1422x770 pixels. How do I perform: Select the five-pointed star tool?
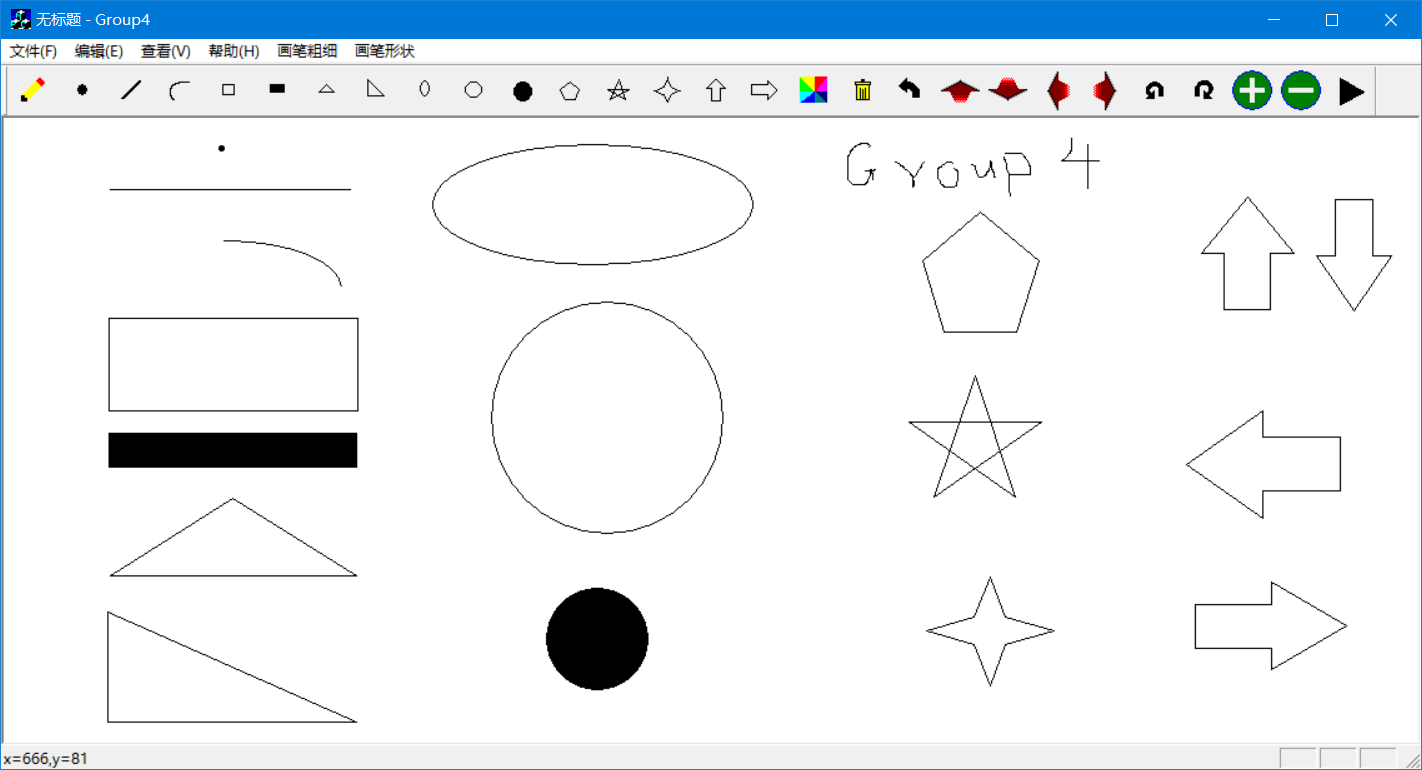(619, 91)
